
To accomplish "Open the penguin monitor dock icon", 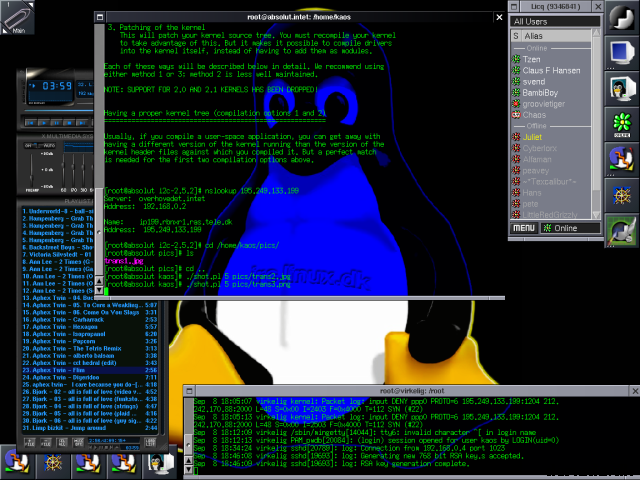I will (x=622, y=89).
